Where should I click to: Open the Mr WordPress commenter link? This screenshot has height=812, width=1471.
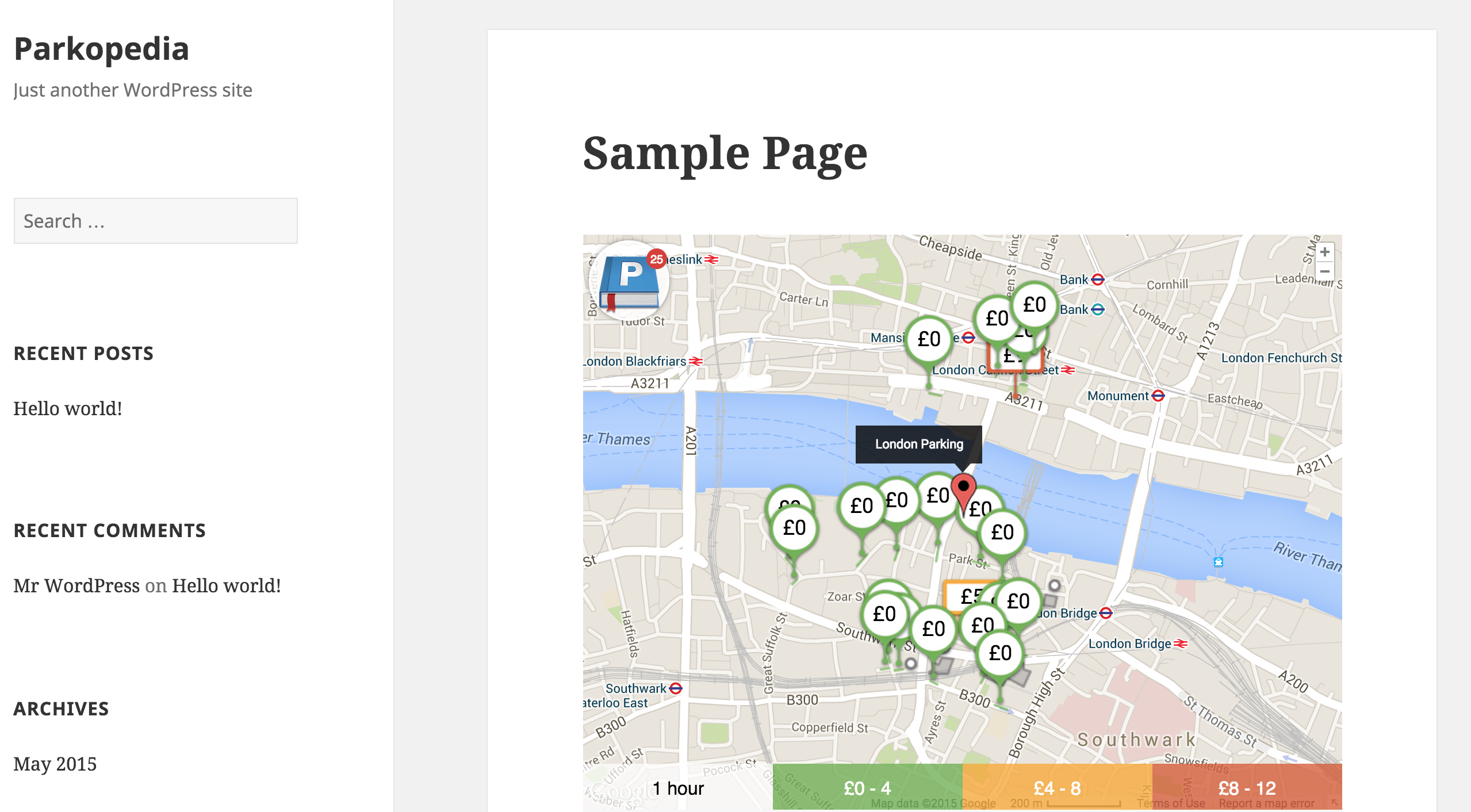click(76, 585)
